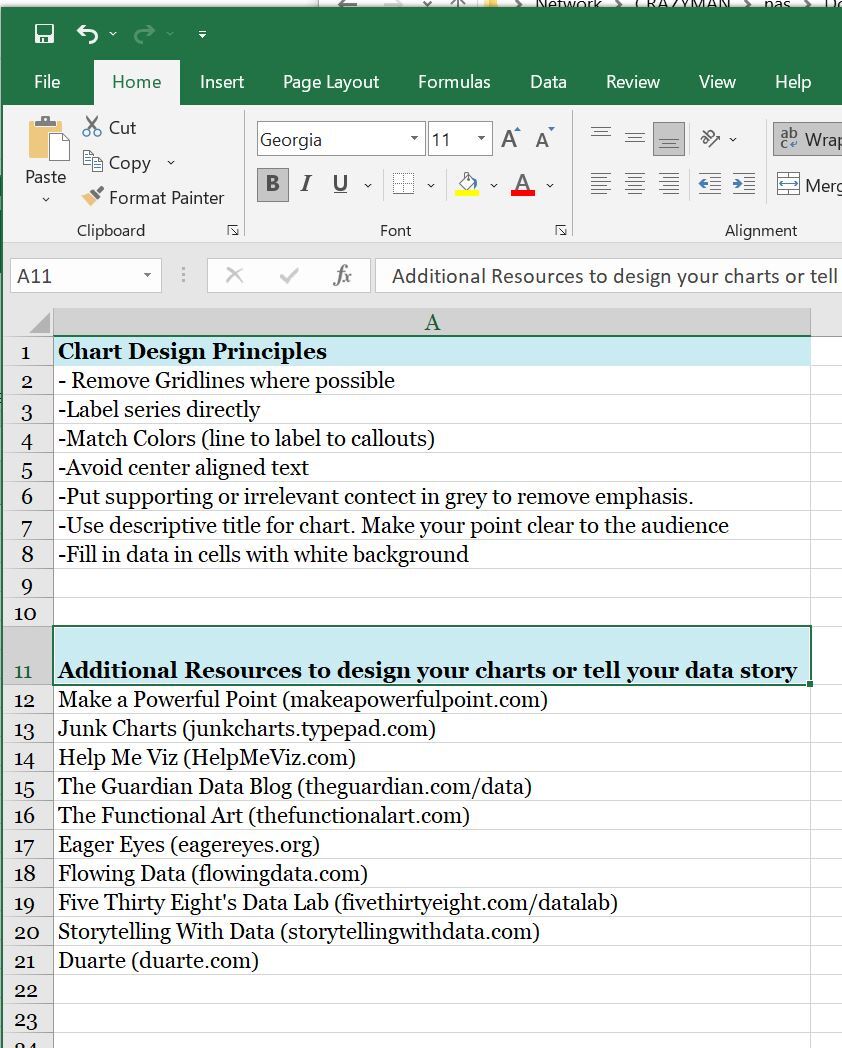Screen dimensions: 842x1048
Task: Open the File tab
Action: 47,82
